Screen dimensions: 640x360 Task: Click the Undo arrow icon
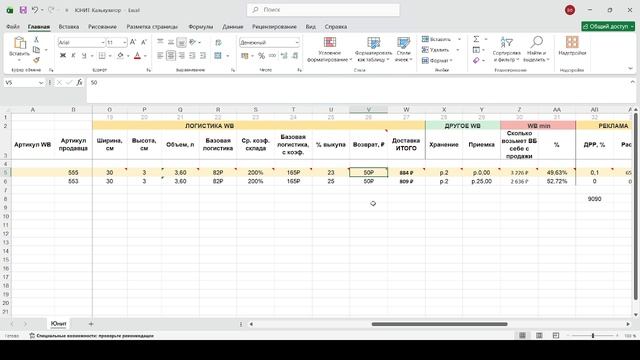[35, 10]
